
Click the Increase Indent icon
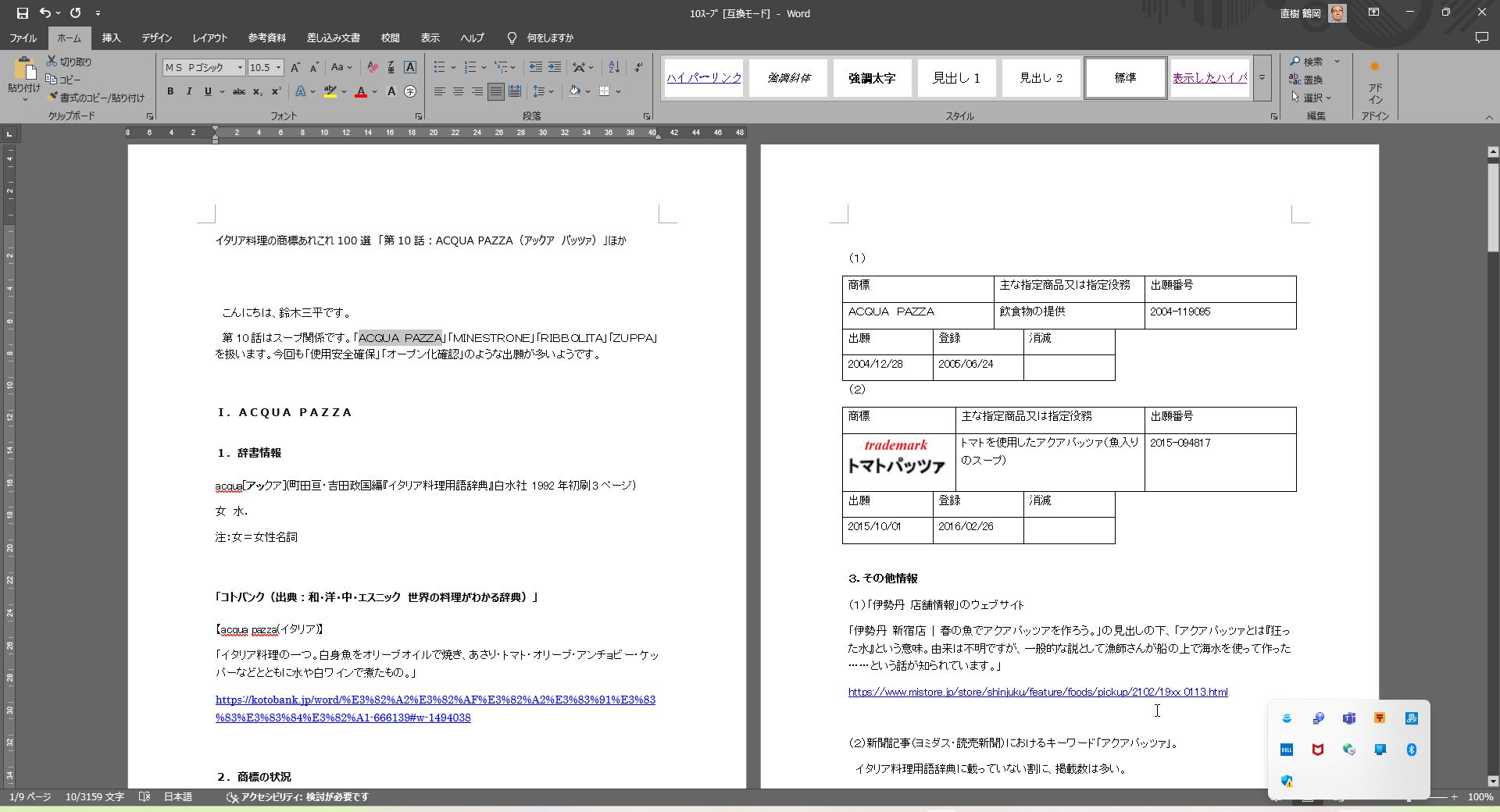point(555,67)
